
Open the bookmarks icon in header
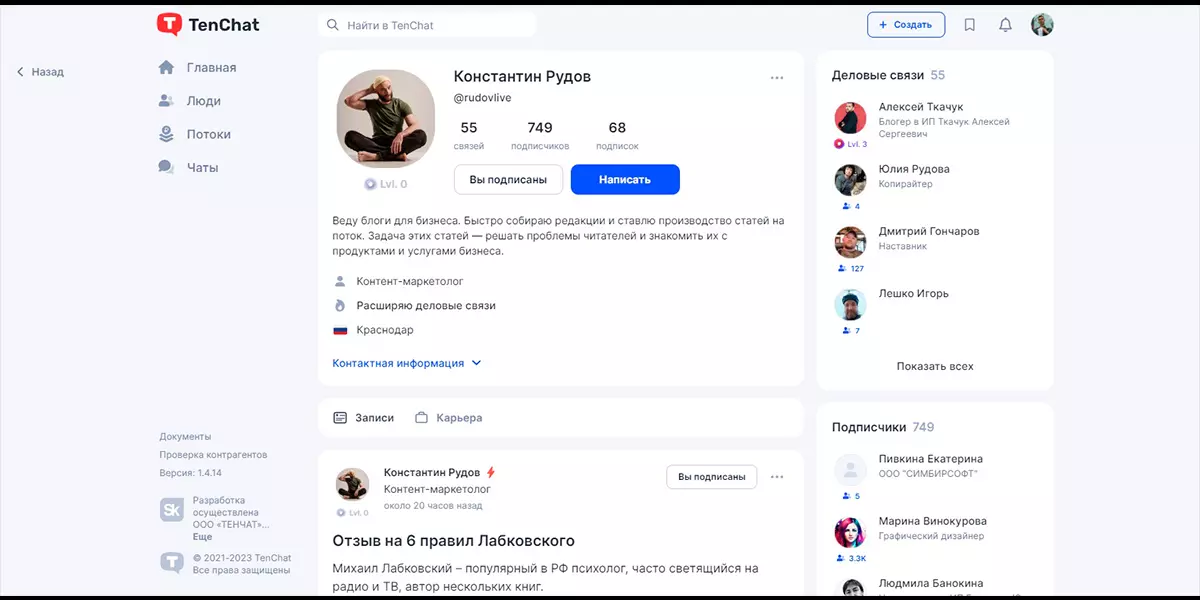(970, 25)
